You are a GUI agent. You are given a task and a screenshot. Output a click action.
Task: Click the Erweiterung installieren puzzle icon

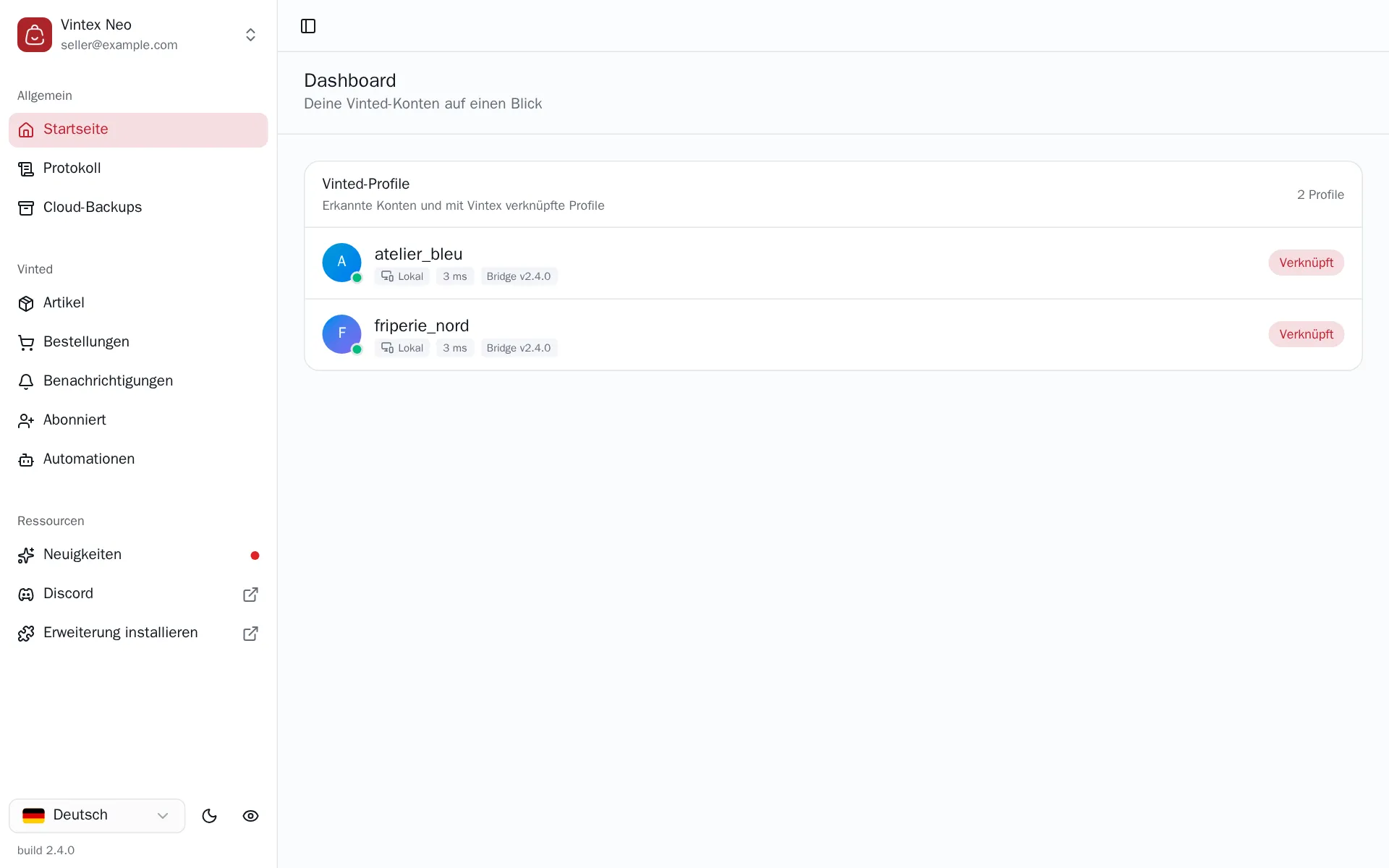pos(26,634)
